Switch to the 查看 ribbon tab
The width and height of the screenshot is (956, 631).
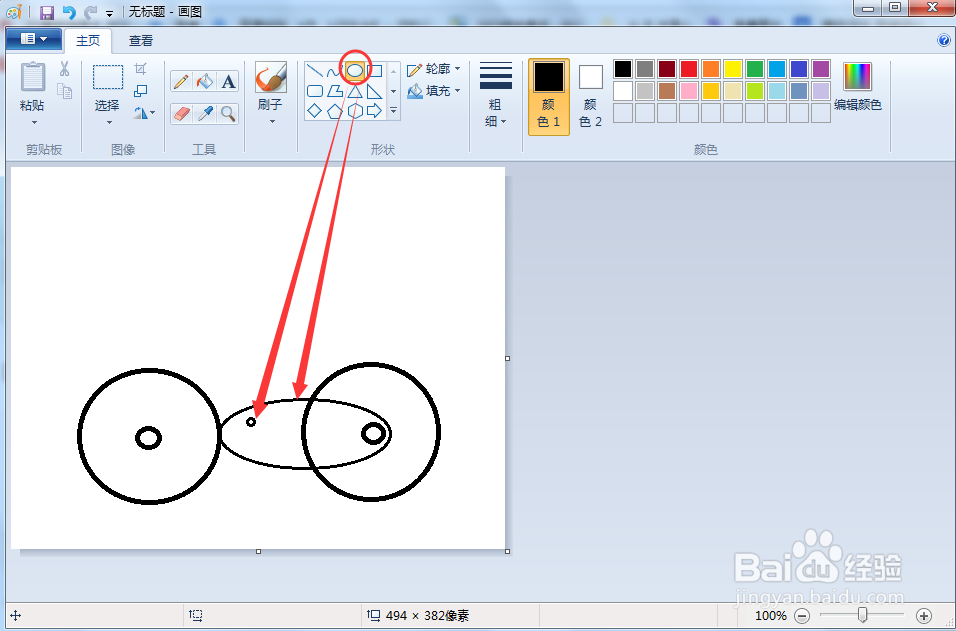(x=140, y=41)
